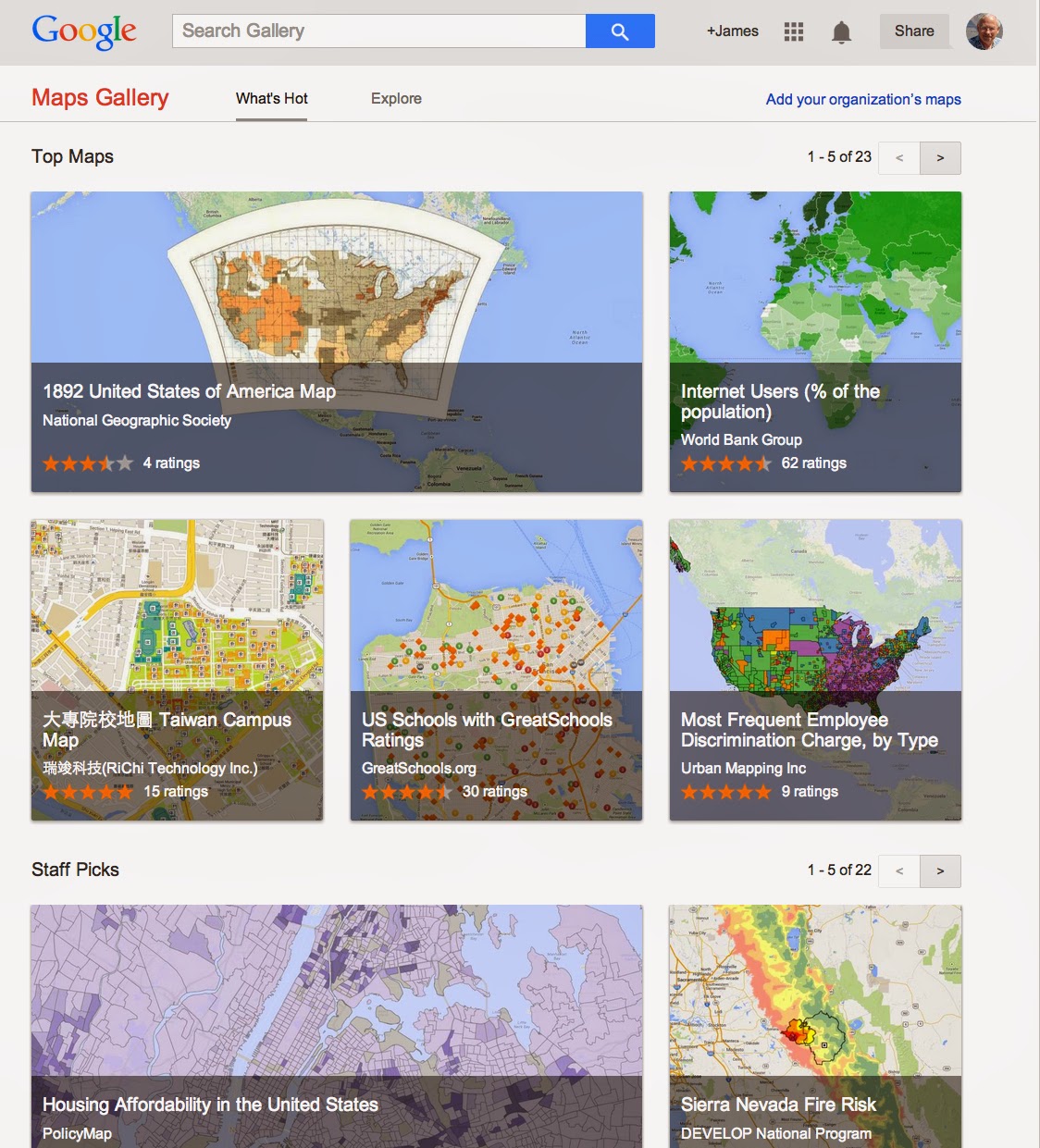
Task: Open the account profile picture
Action: 984,31
